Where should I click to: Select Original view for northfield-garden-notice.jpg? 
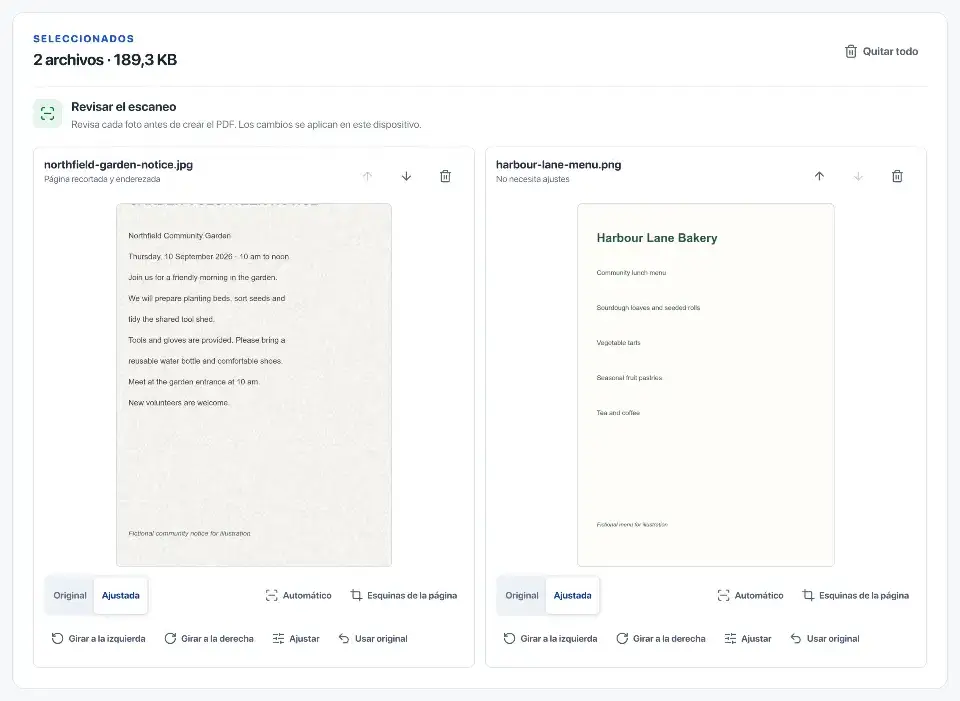click(x=70, y=595)
